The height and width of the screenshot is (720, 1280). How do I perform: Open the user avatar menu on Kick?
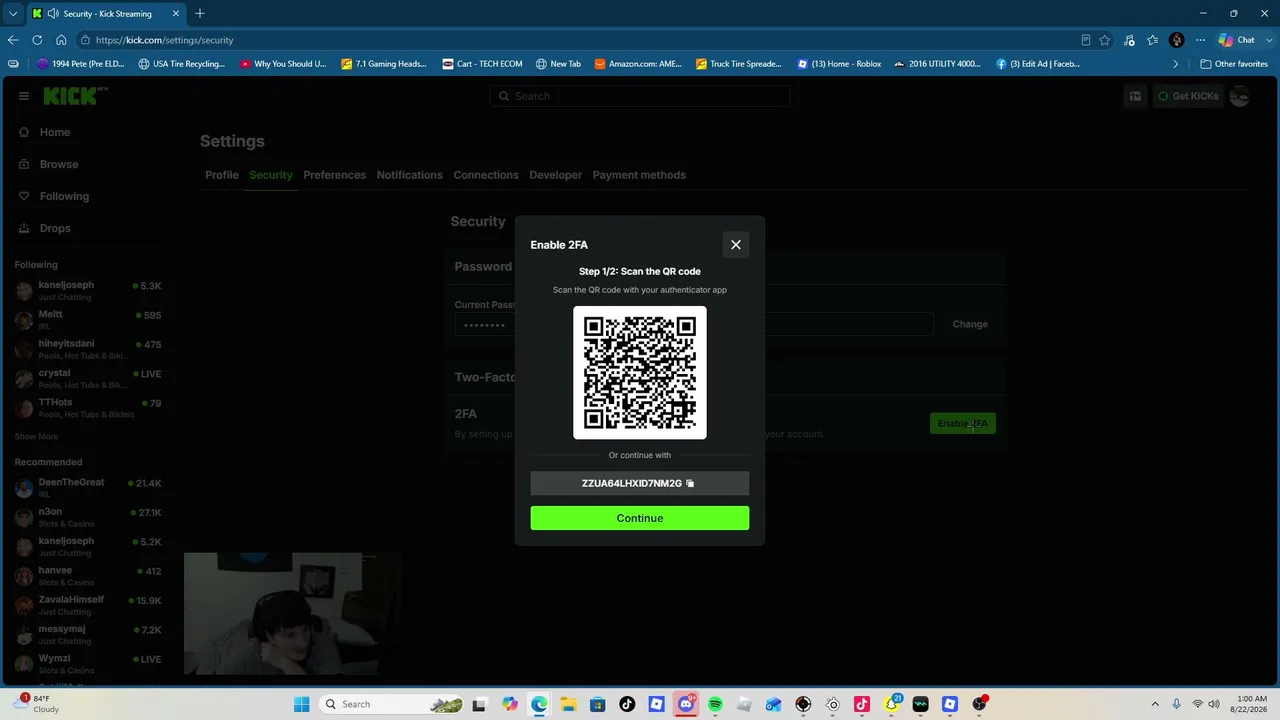pyautogui.click(x=1240, y=96)
